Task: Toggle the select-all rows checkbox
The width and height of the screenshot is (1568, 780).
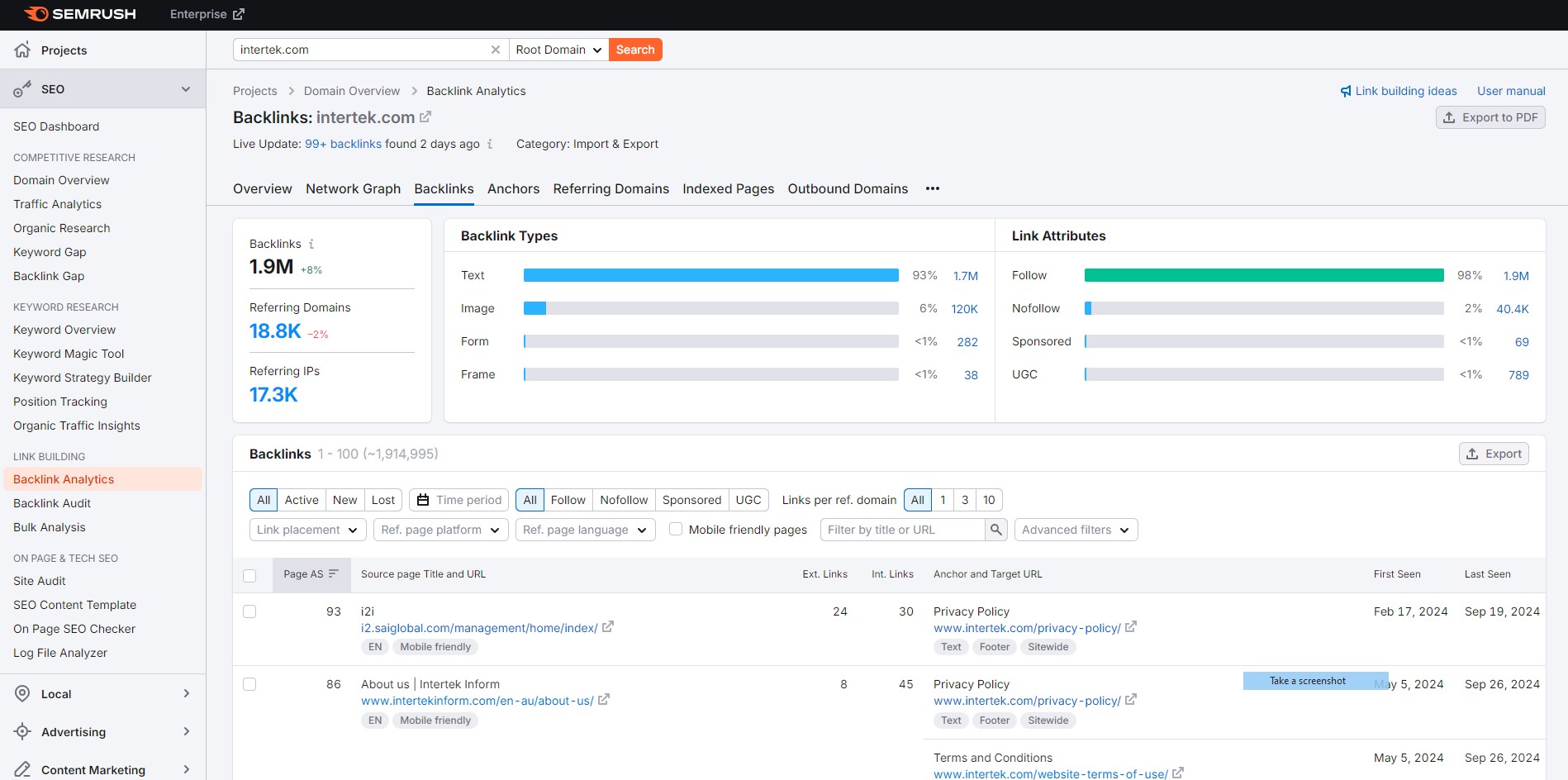Action: pyautogui.click(x=249, y=575)
